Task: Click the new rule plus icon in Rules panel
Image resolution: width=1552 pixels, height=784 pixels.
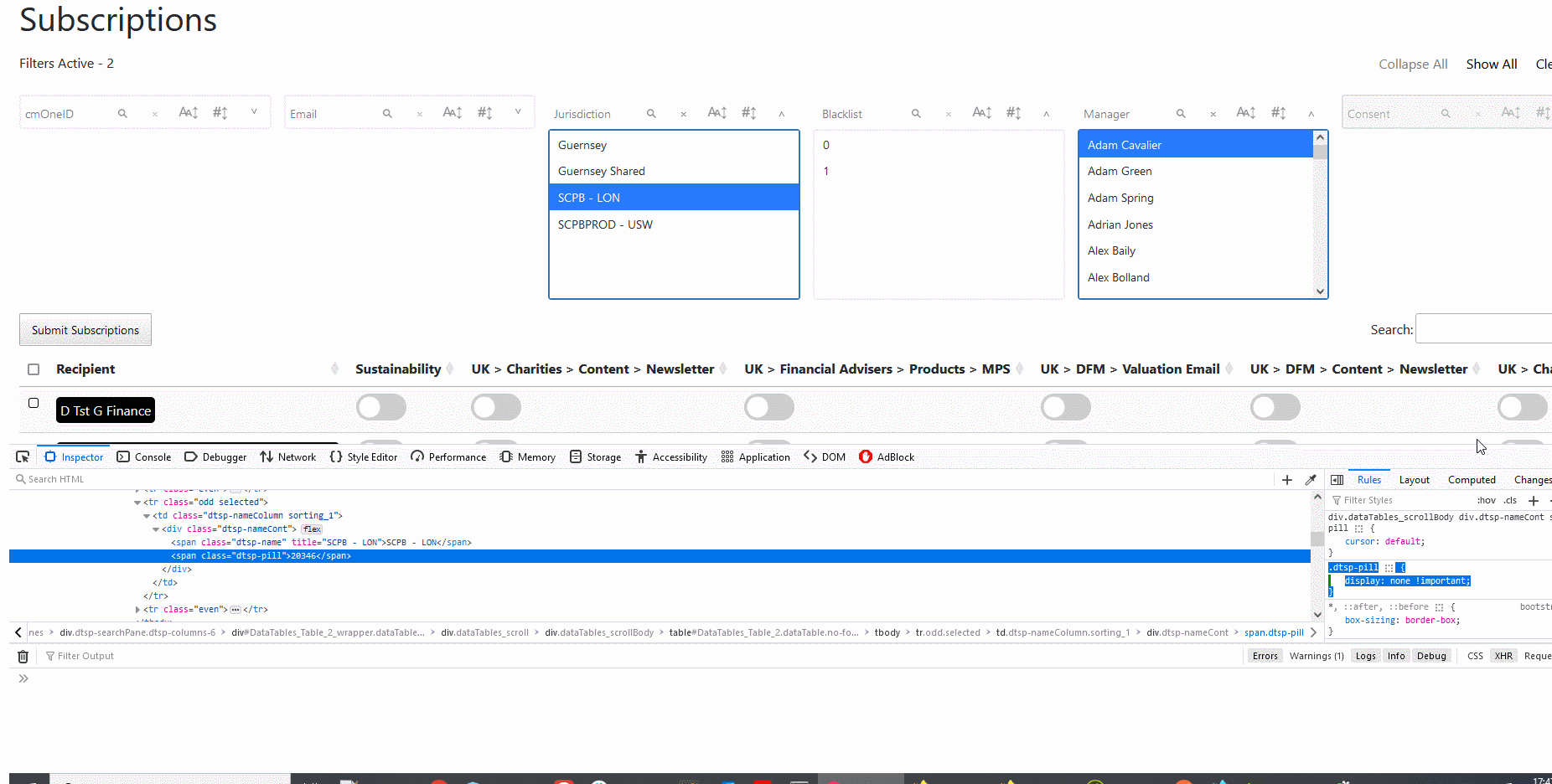Action: (1534, 500)
